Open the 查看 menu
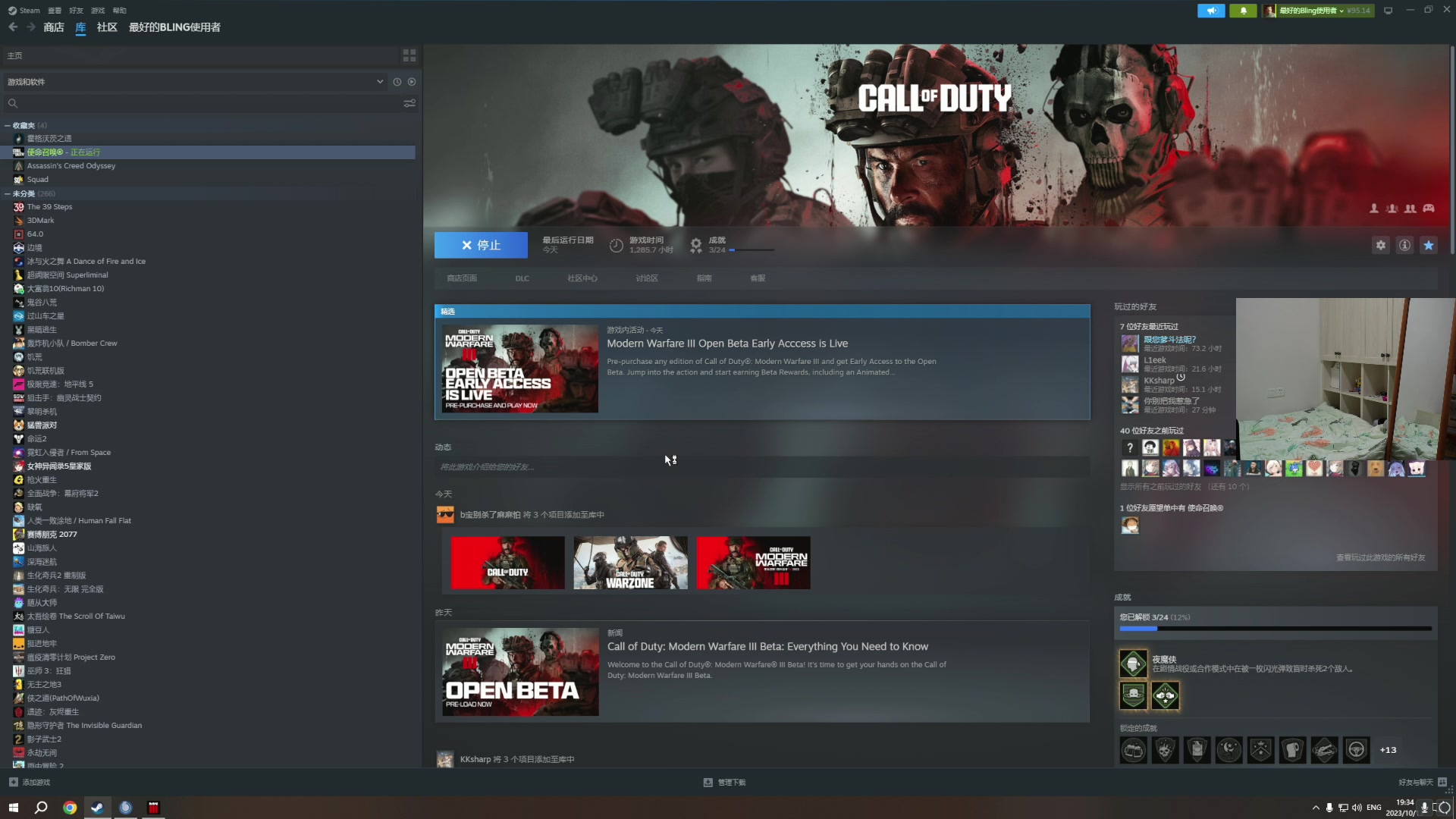 55,11
